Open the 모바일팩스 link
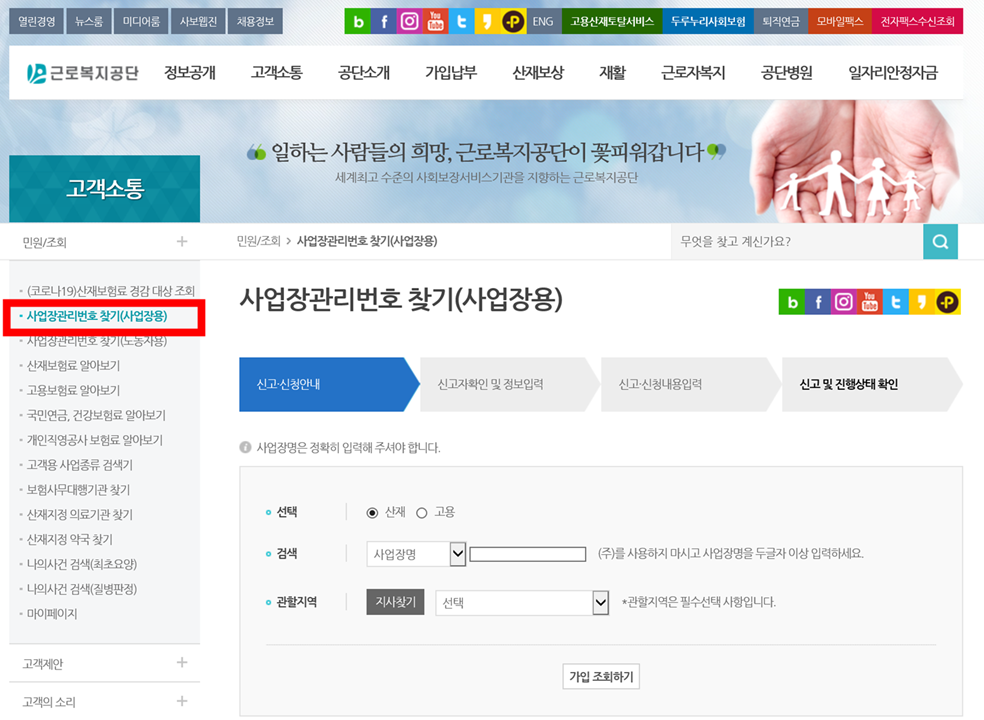Image resolution: width=984 pixels, height=720 pixels. (840, 21)
